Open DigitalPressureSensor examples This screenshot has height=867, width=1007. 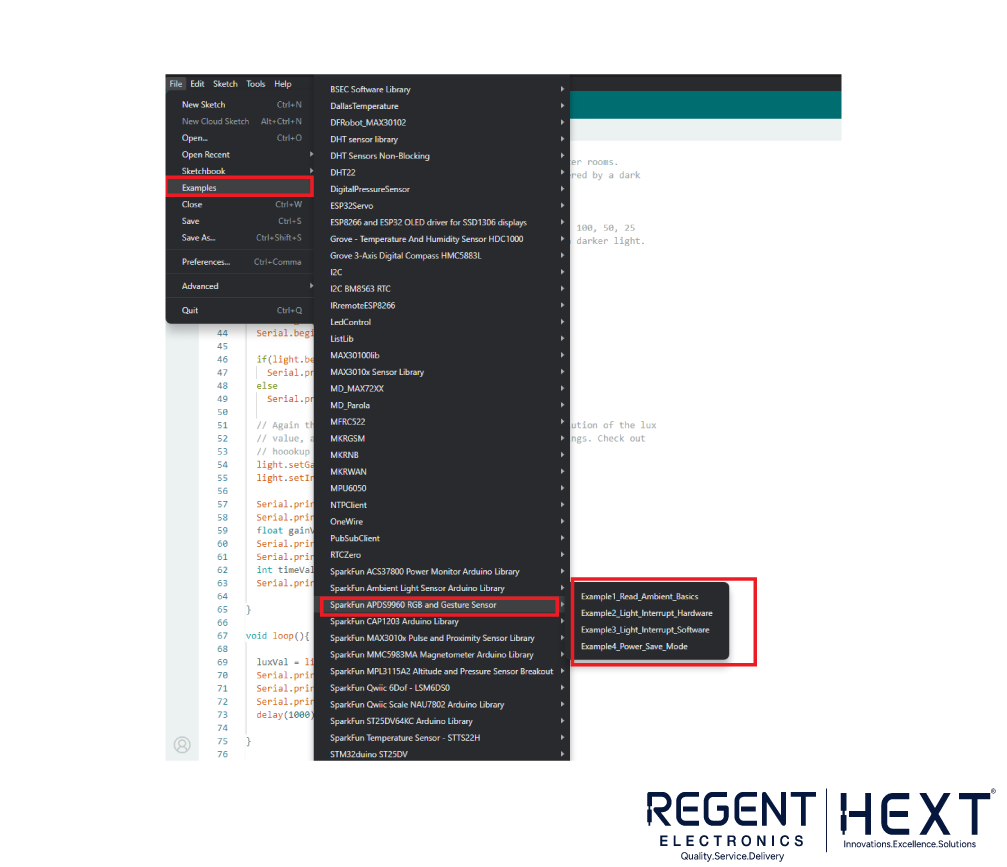click(442, 189)
